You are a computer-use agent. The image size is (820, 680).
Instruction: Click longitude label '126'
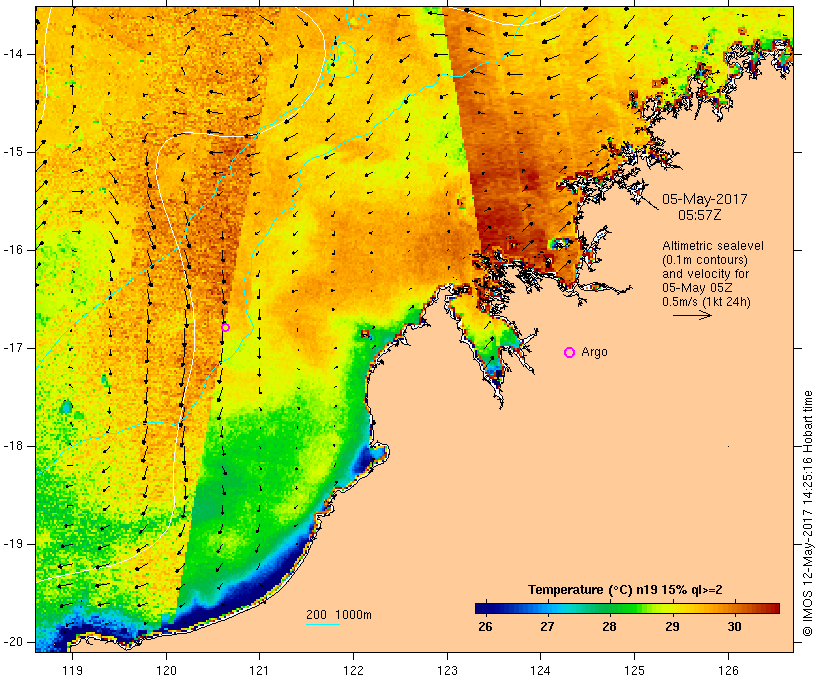pos(728,671)
